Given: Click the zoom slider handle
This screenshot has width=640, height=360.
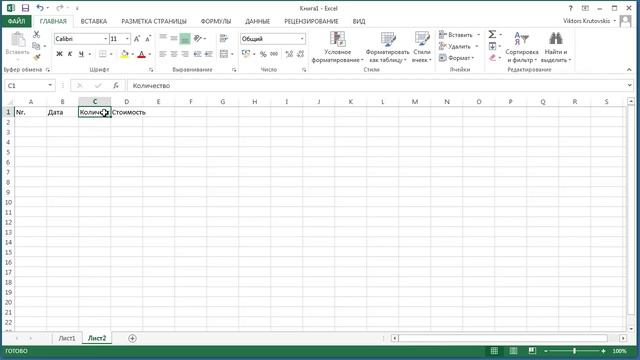Looking at the screenshot, I should tap(574, 351).
